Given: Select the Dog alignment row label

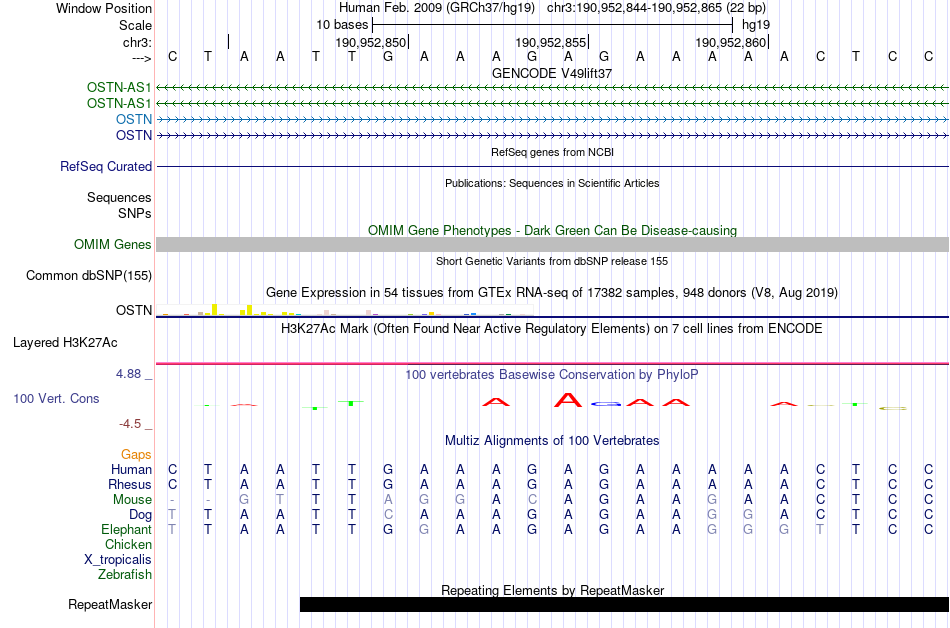Looking at the screenshot, I should [140, 515].
